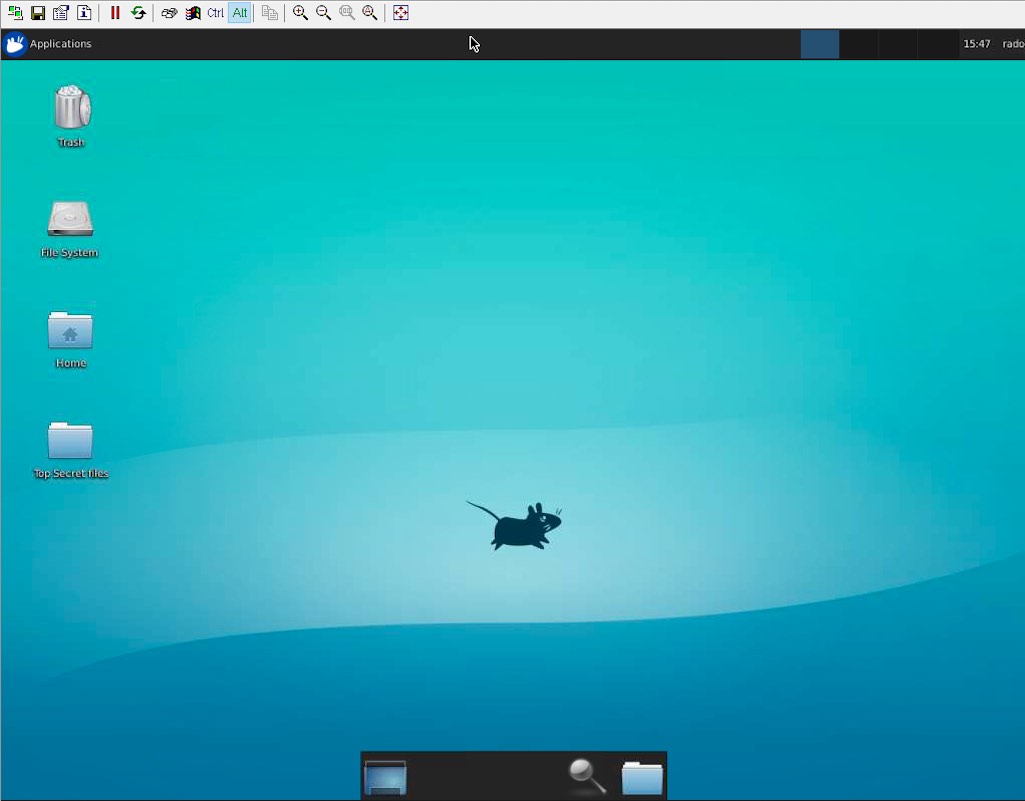1025x801 pixels.
Task: Open Trash on the desktop
Action: pos(70,110)
